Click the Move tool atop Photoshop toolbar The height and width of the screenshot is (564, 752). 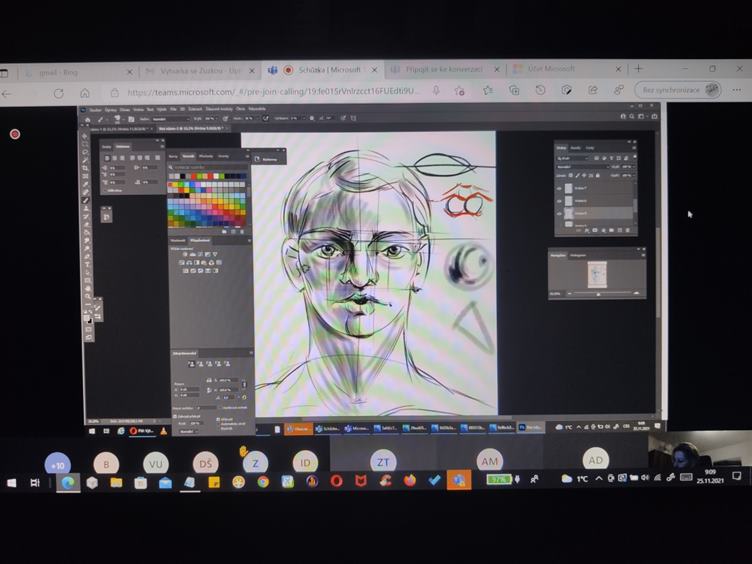coord(86,137)
